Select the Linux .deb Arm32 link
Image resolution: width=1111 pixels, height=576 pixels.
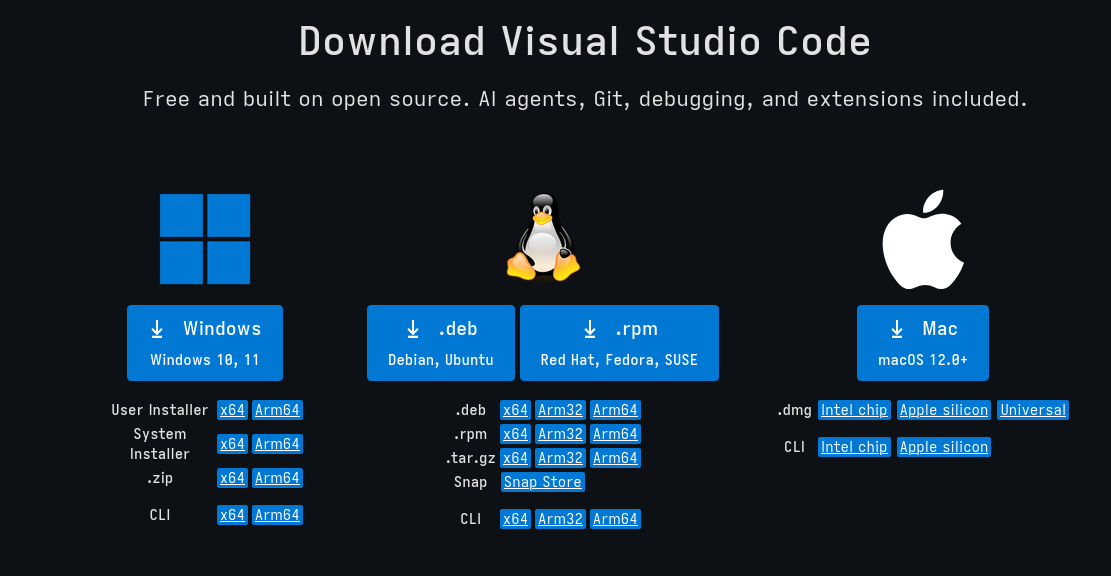coord(560,410)
